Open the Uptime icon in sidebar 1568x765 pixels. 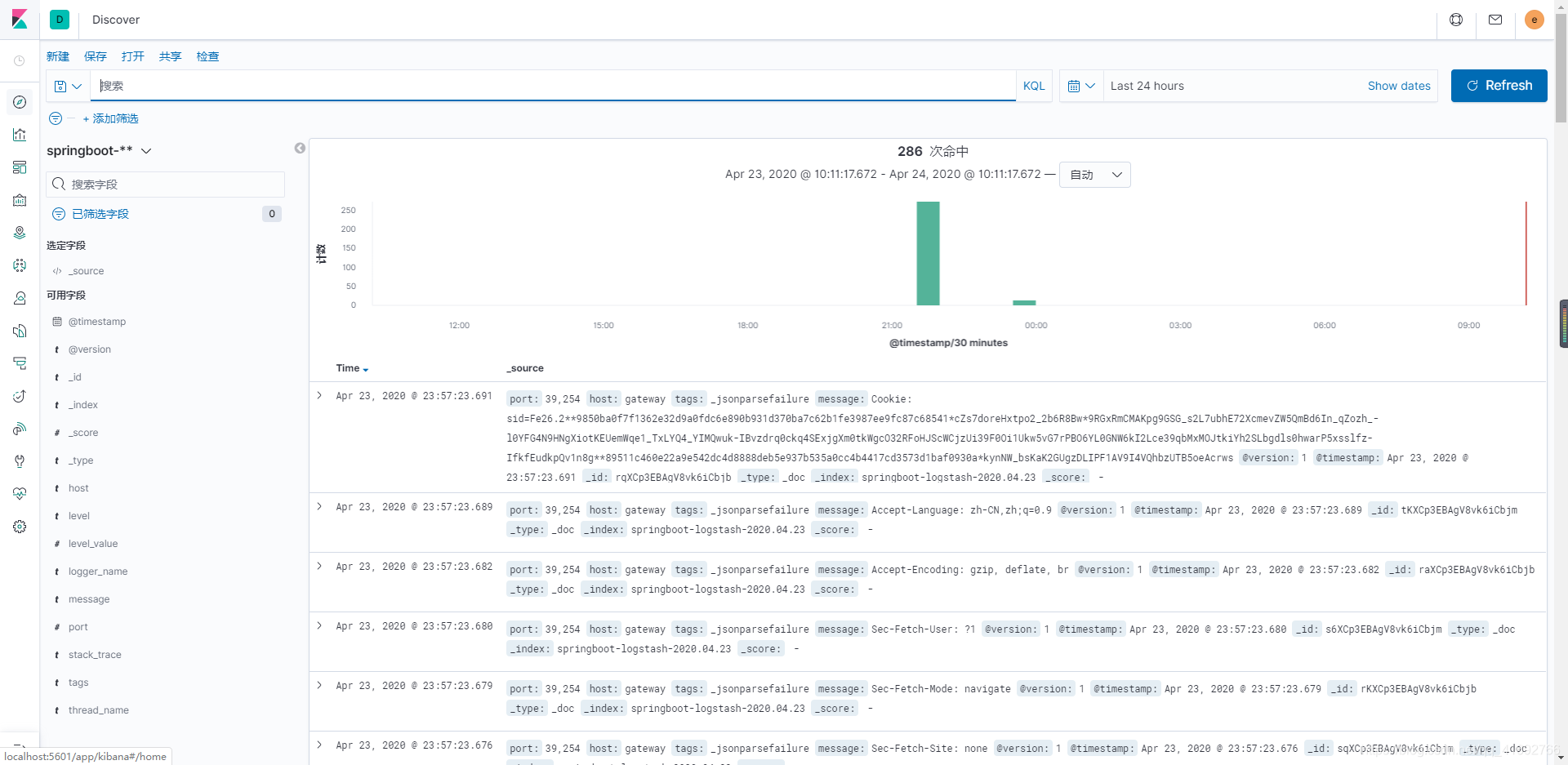pos(20,396)
